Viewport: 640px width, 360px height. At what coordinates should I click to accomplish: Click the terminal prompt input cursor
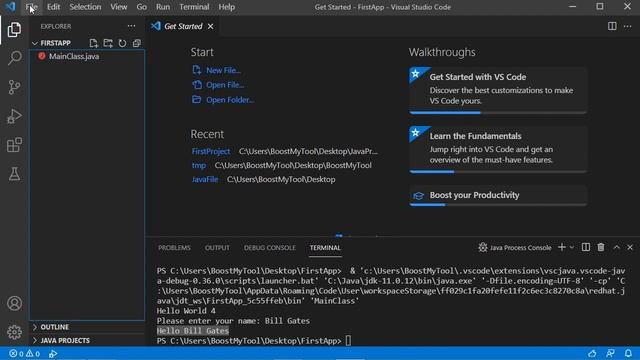[348, 340]
